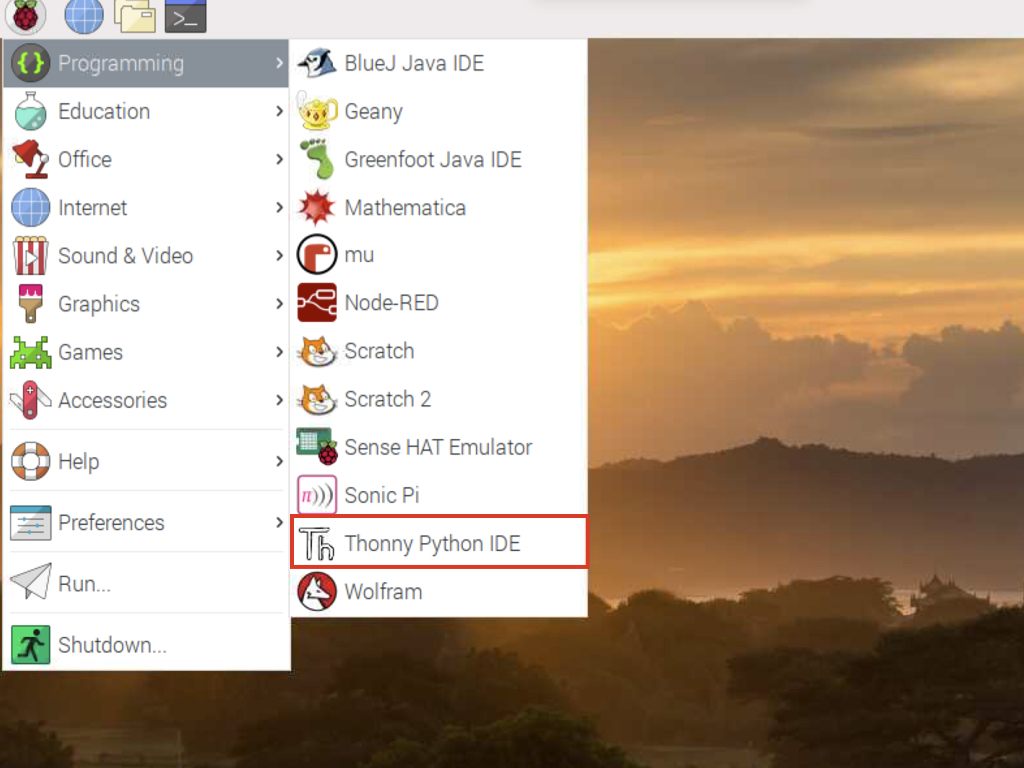The image size is (1024, 768).
Task: Select the Preferences label text
Action: click(x=111, y=522)
